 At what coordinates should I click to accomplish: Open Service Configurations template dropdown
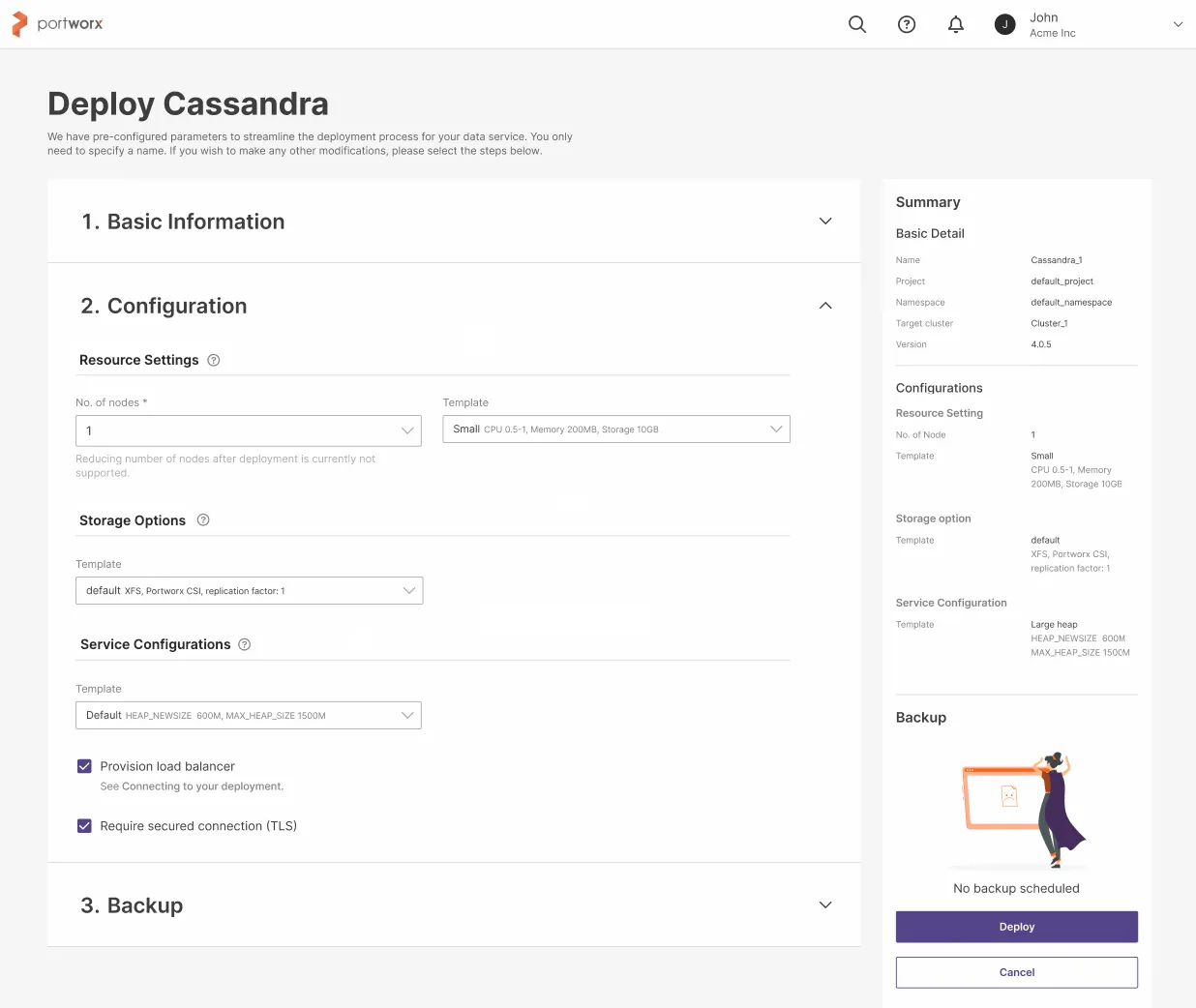point(248,716)
